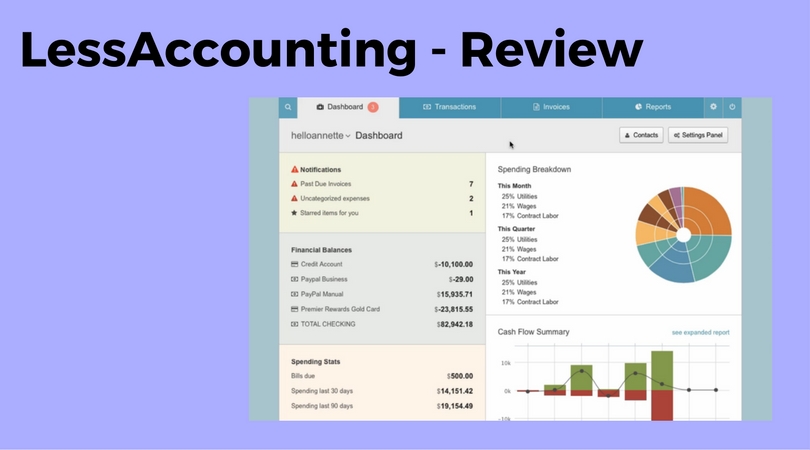Click the power logout icon
The width and height of the screenshot is (810, 450).
(732, 107)
